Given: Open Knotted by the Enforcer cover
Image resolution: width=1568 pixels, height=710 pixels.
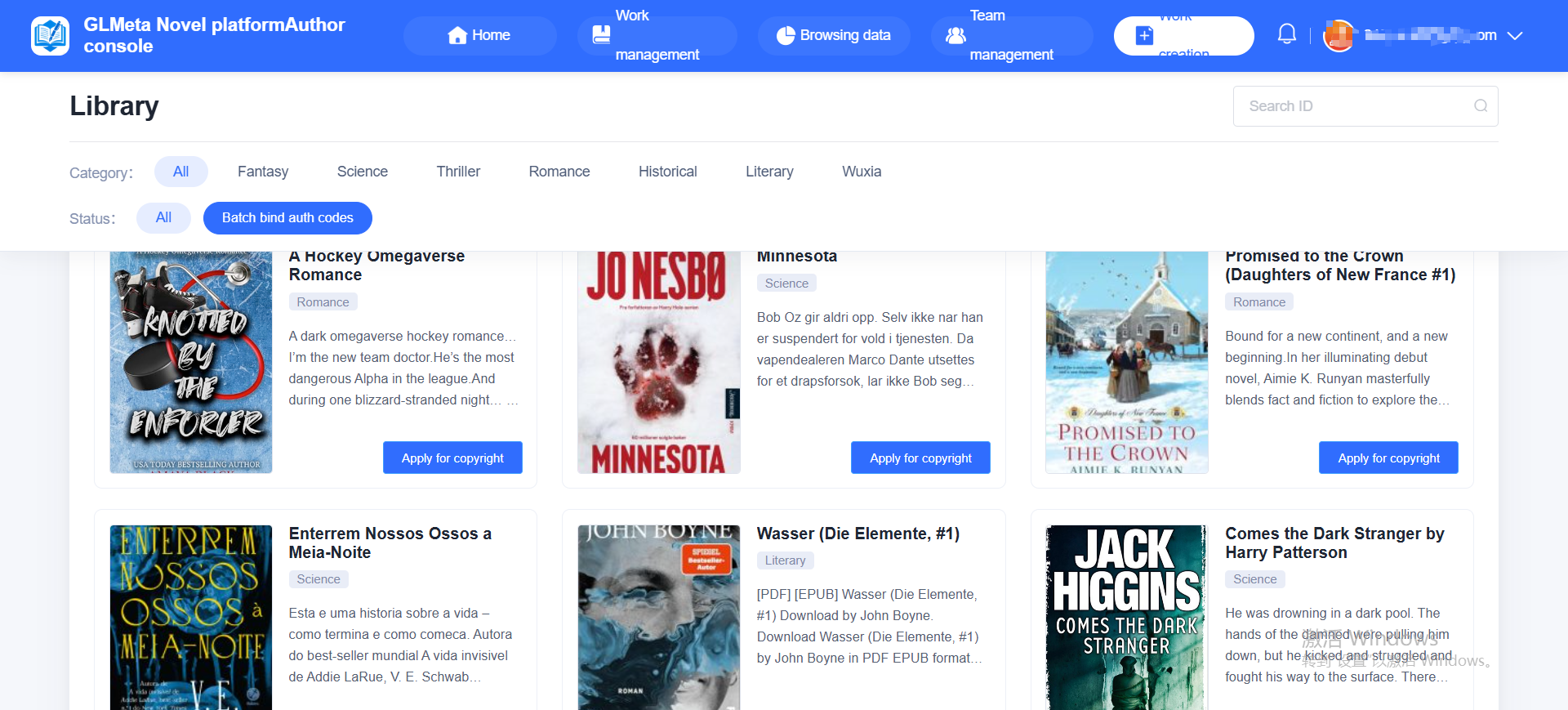Looking at the screenshot, I should [x=191, y=362].
